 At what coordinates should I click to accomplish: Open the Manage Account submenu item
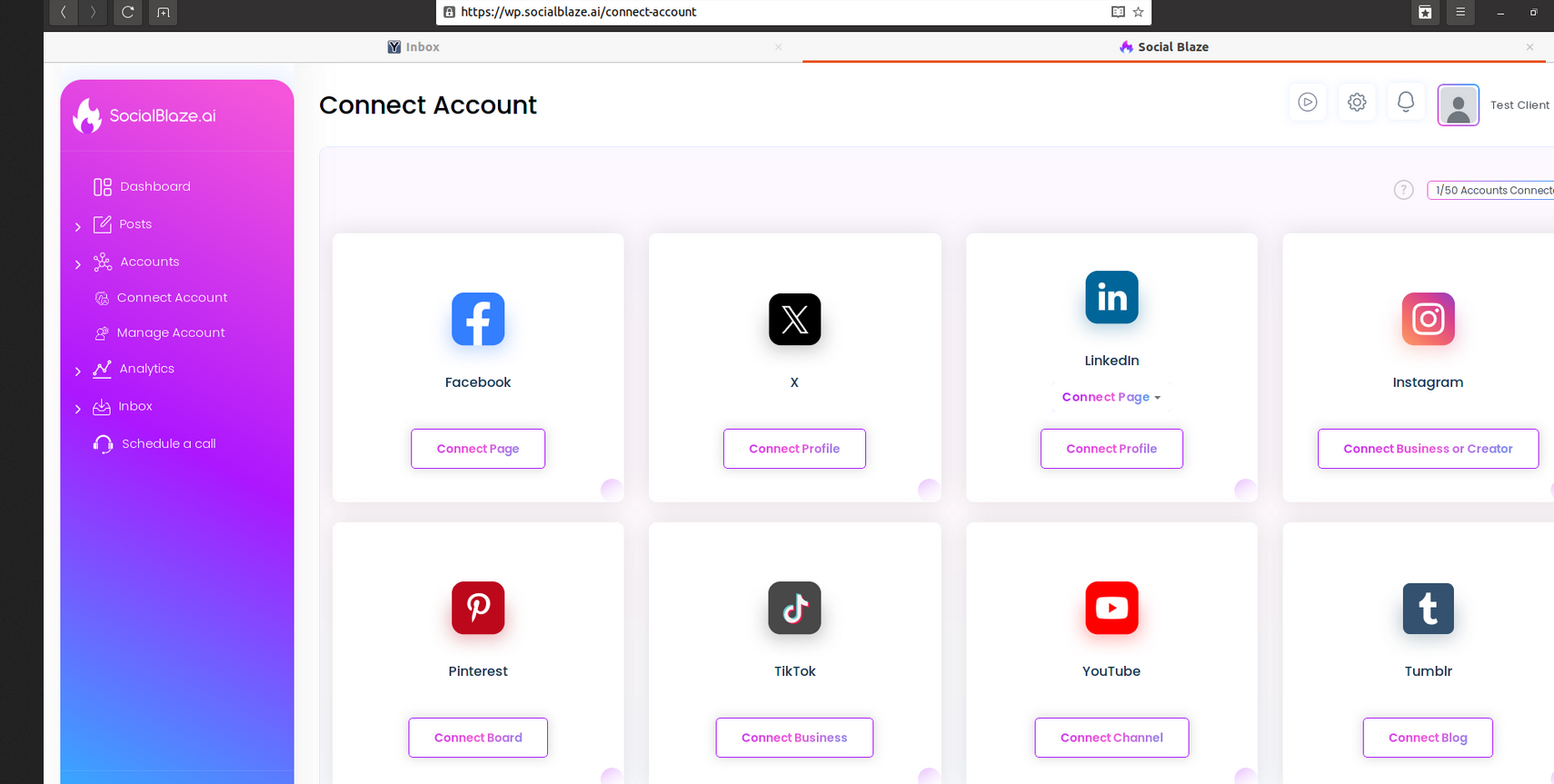tap(171, 332)
